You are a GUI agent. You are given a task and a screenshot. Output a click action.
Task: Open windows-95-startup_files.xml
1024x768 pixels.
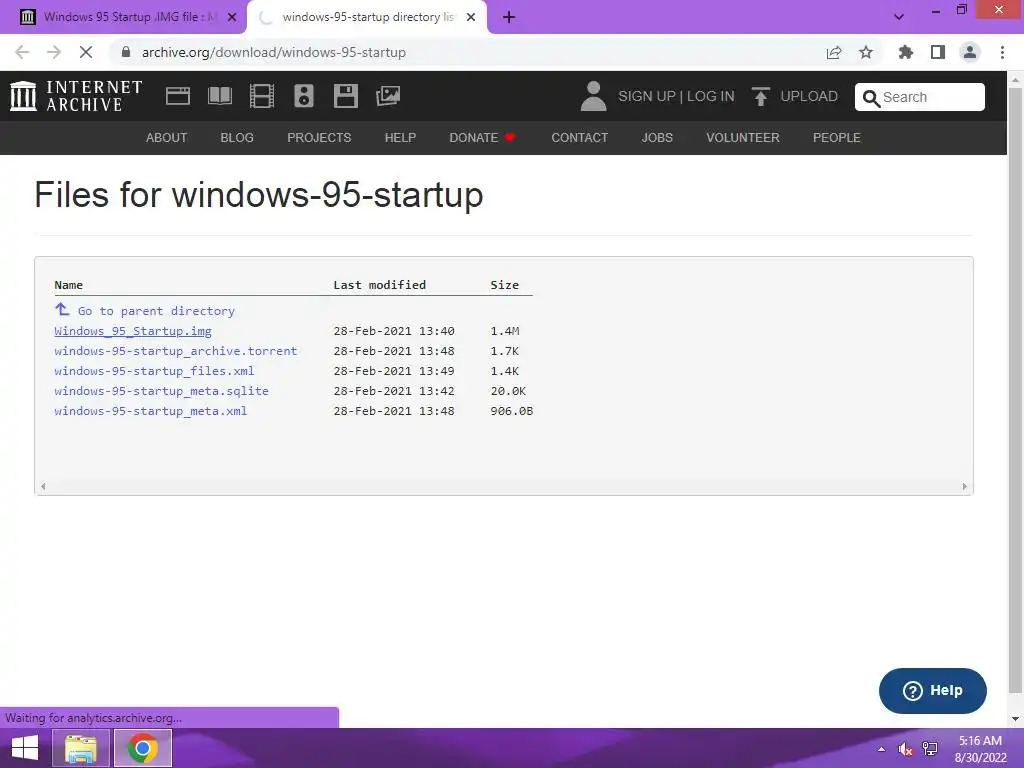click(154, 371)
